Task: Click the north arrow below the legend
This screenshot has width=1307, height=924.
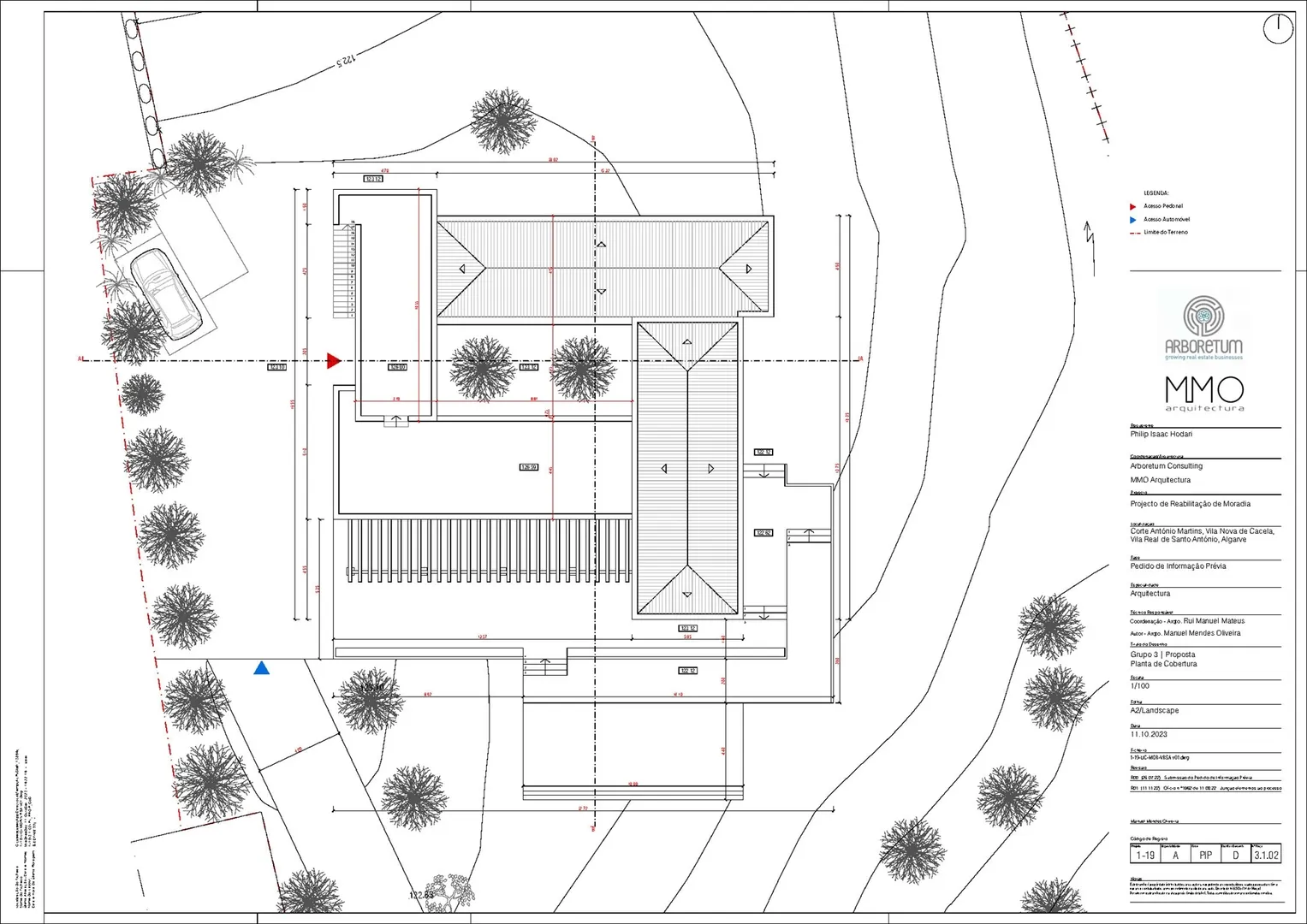Action: coord(1090,247)
